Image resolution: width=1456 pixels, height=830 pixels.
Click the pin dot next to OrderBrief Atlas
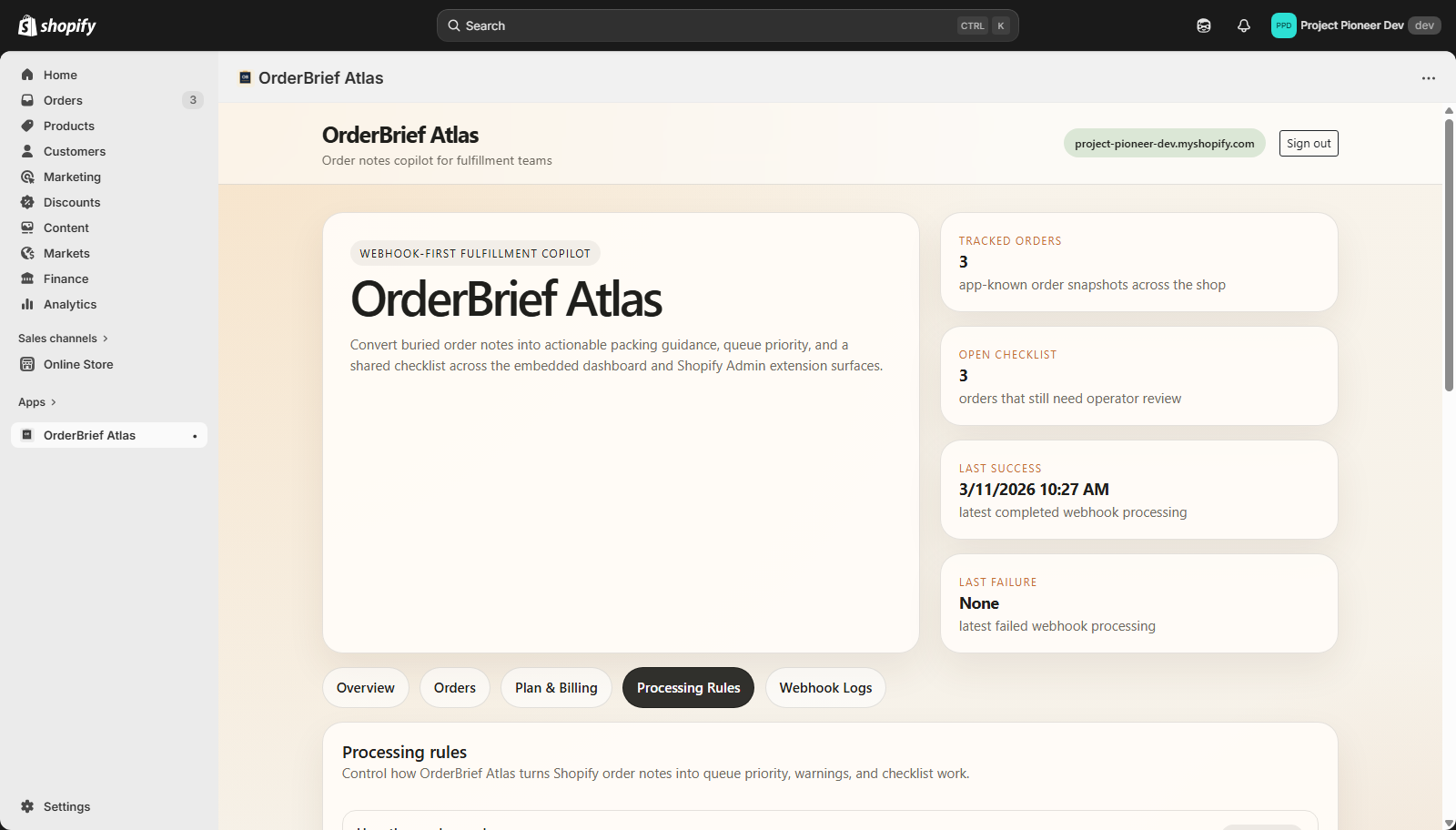195,436
